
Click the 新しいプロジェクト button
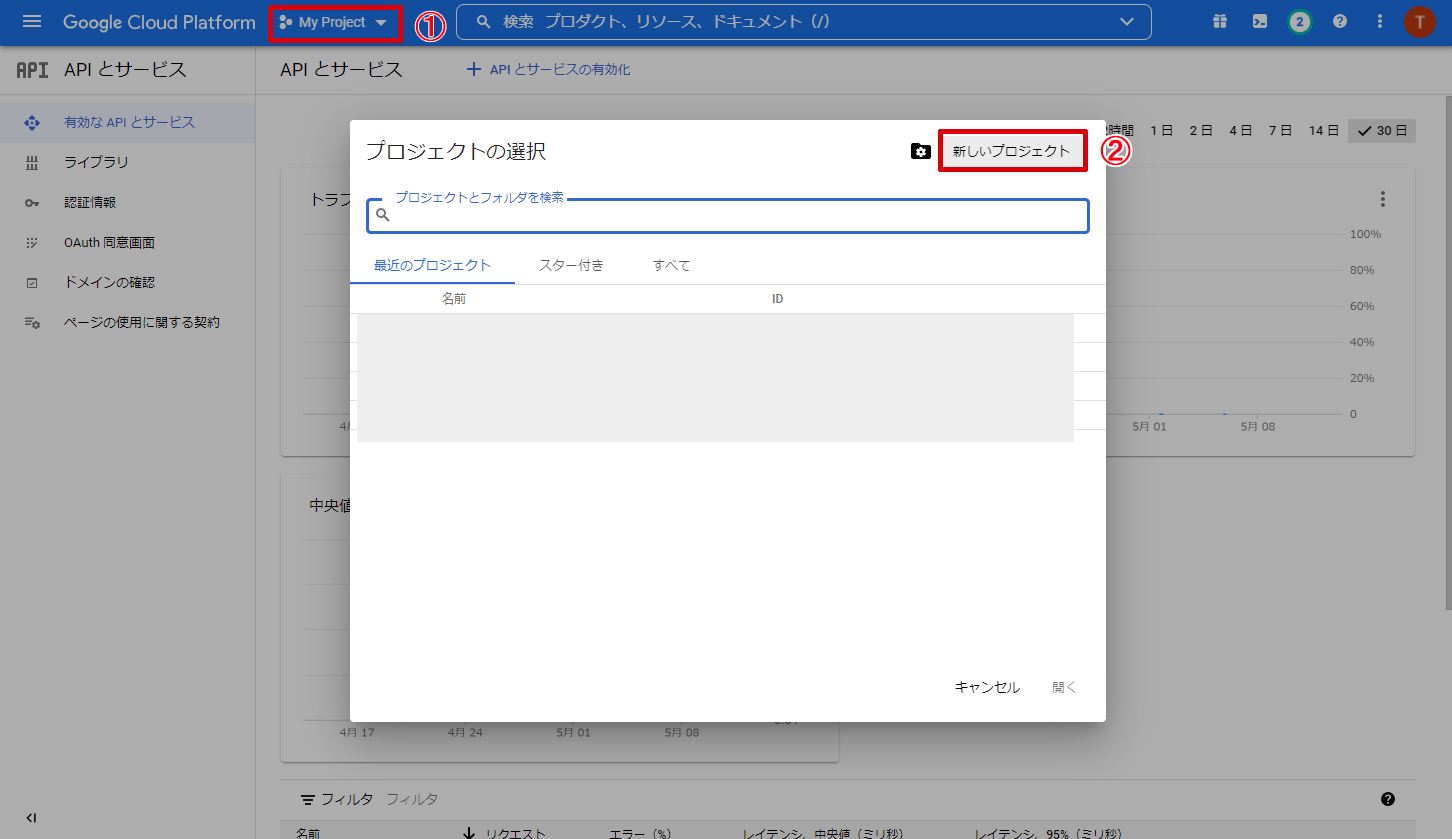coord(1012,151)
